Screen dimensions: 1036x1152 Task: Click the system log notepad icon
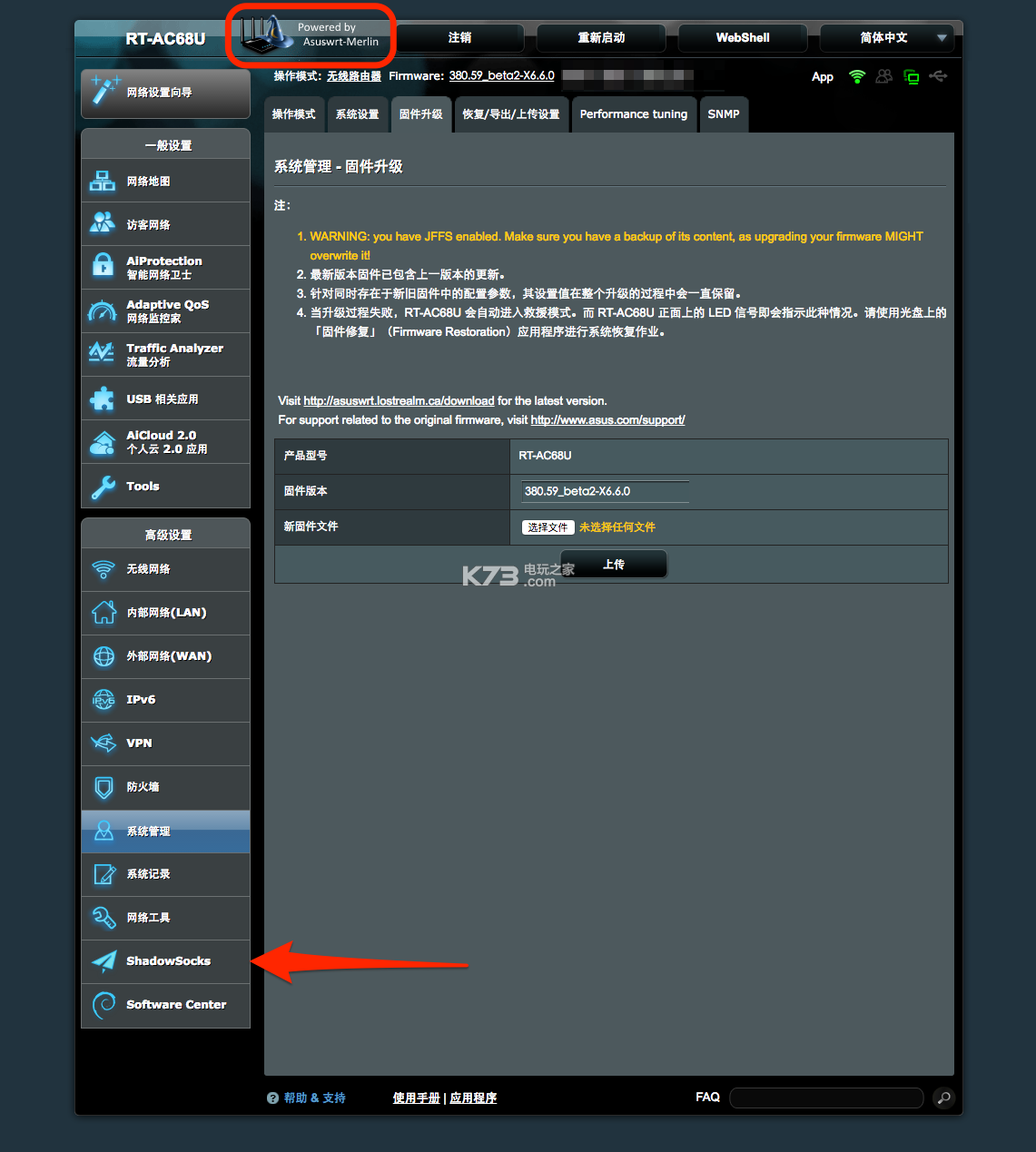click(x=104, y=873)
